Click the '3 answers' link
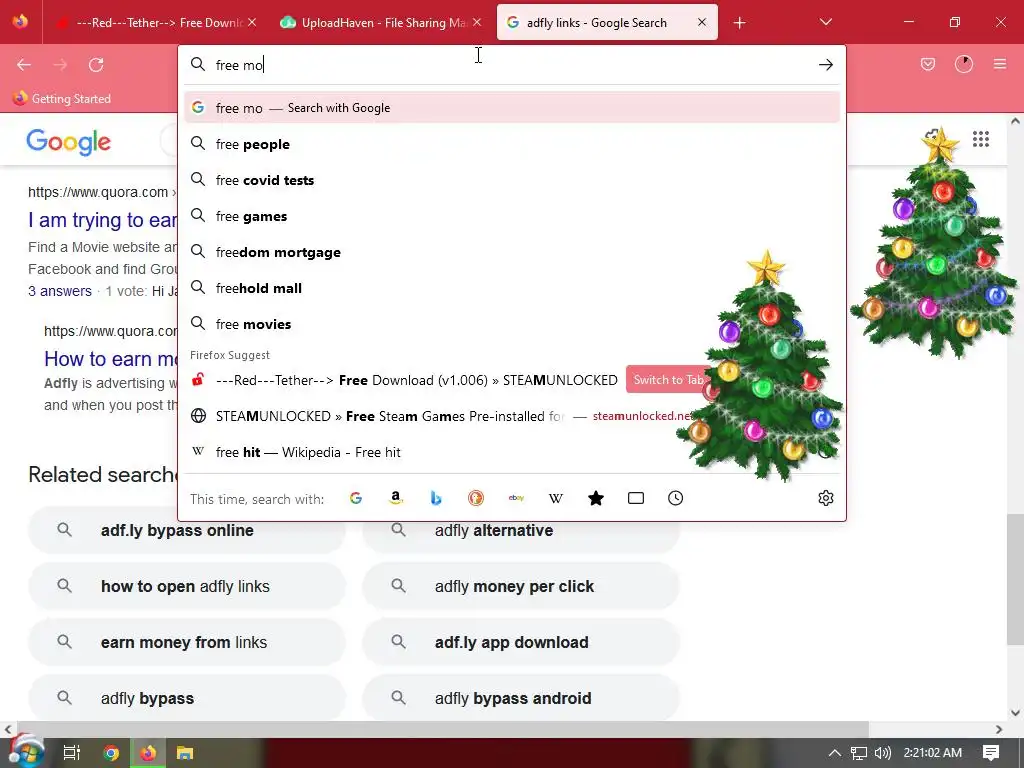1024x768 pixels. pyautogui.click(x=59, y=291)
